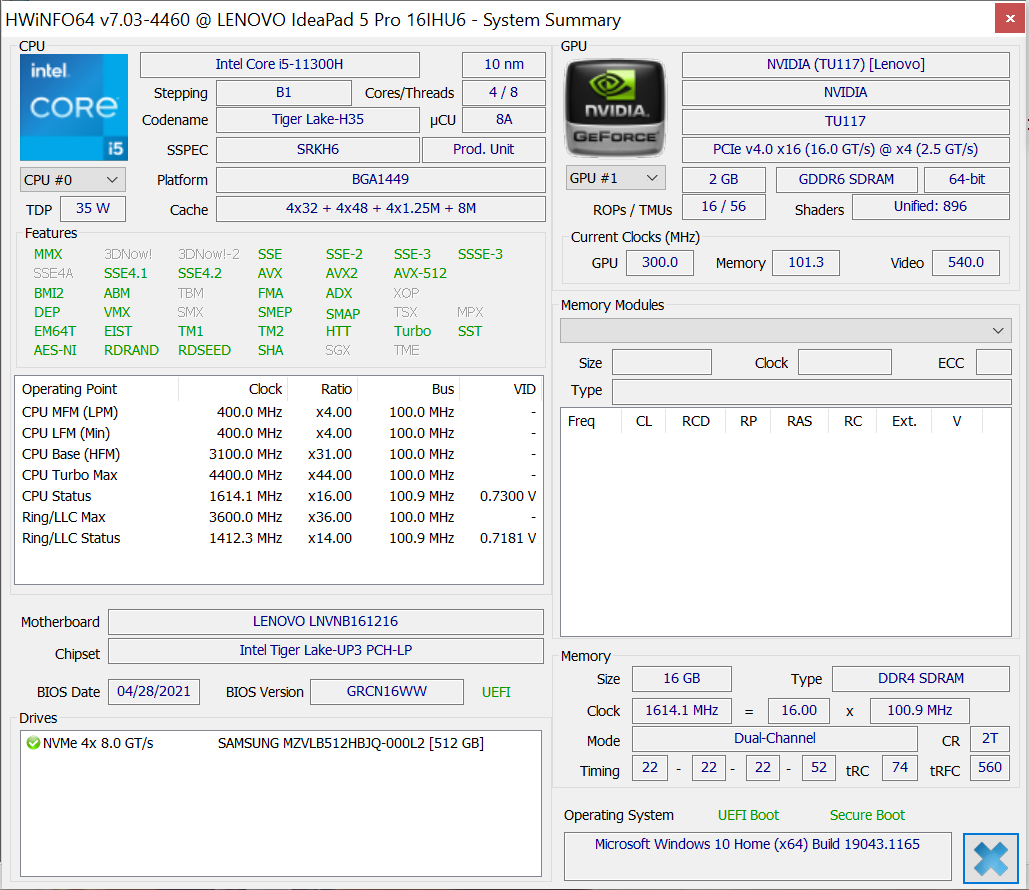
Task: Click the Memory Modules Clock field
Action: [845, 362]
